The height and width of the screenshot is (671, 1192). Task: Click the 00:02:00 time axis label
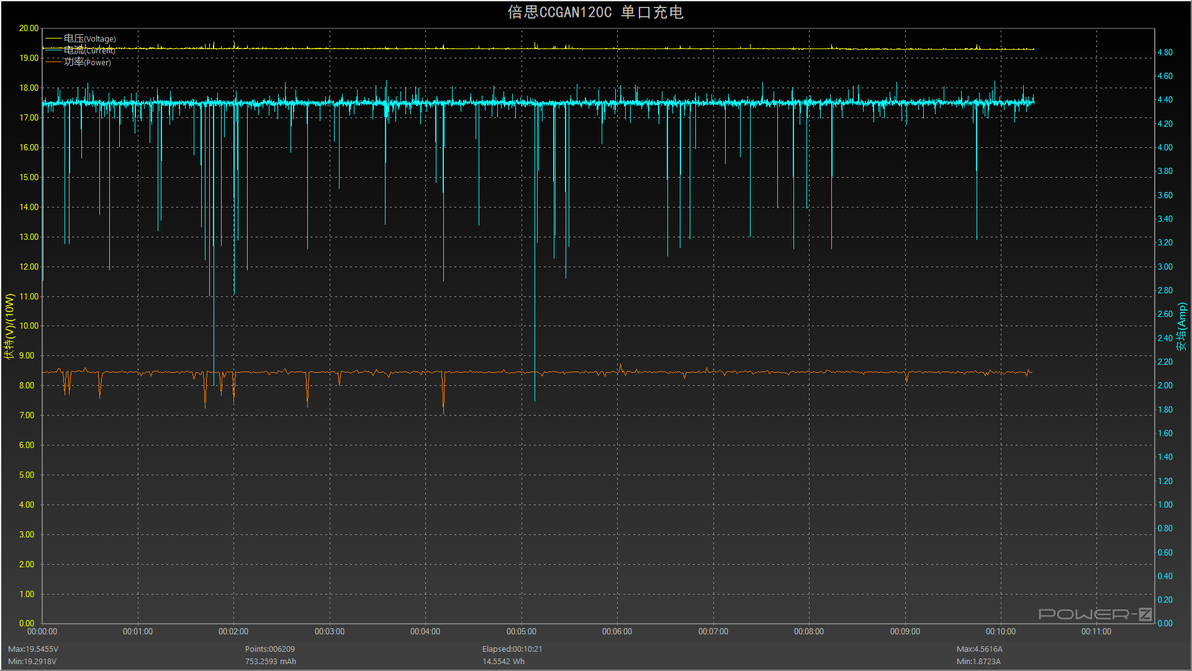click(x=233, y=632)
